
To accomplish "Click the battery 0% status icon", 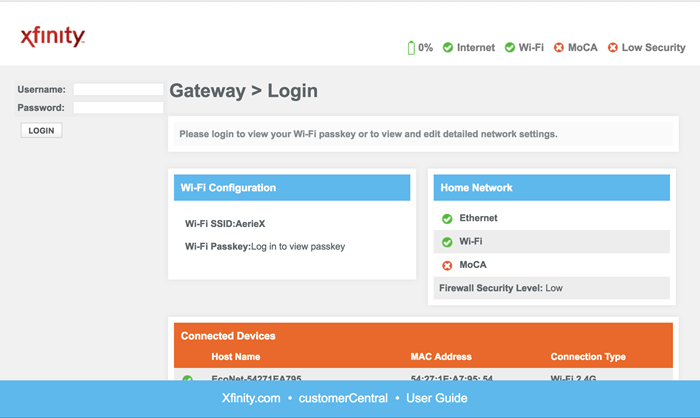I will point(411,48).
